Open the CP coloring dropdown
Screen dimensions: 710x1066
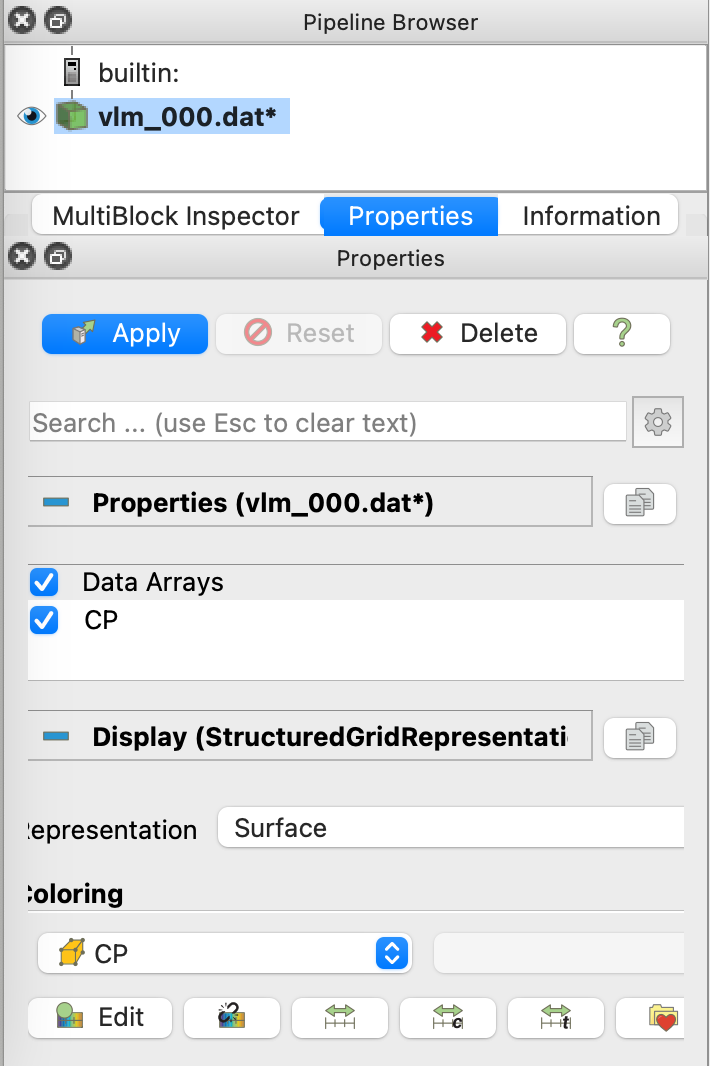point(224,953)
